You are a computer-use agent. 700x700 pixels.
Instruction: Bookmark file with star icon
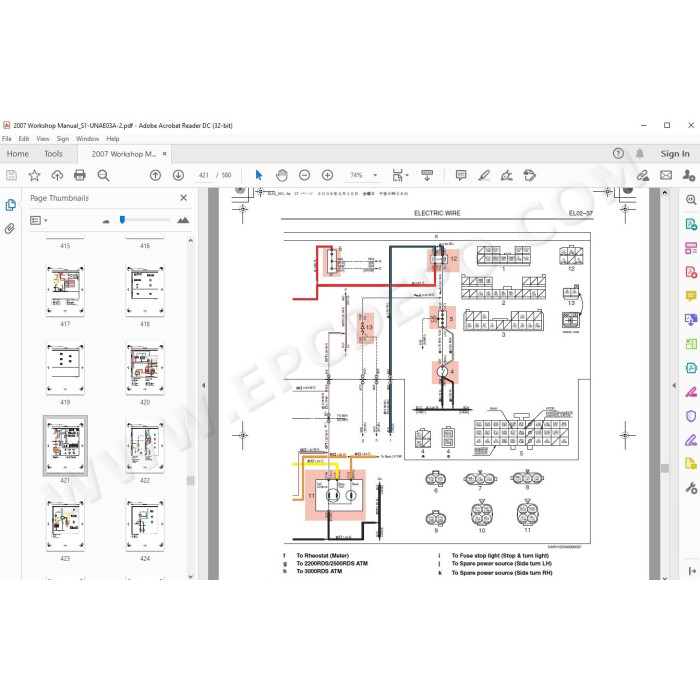(34, 175)
